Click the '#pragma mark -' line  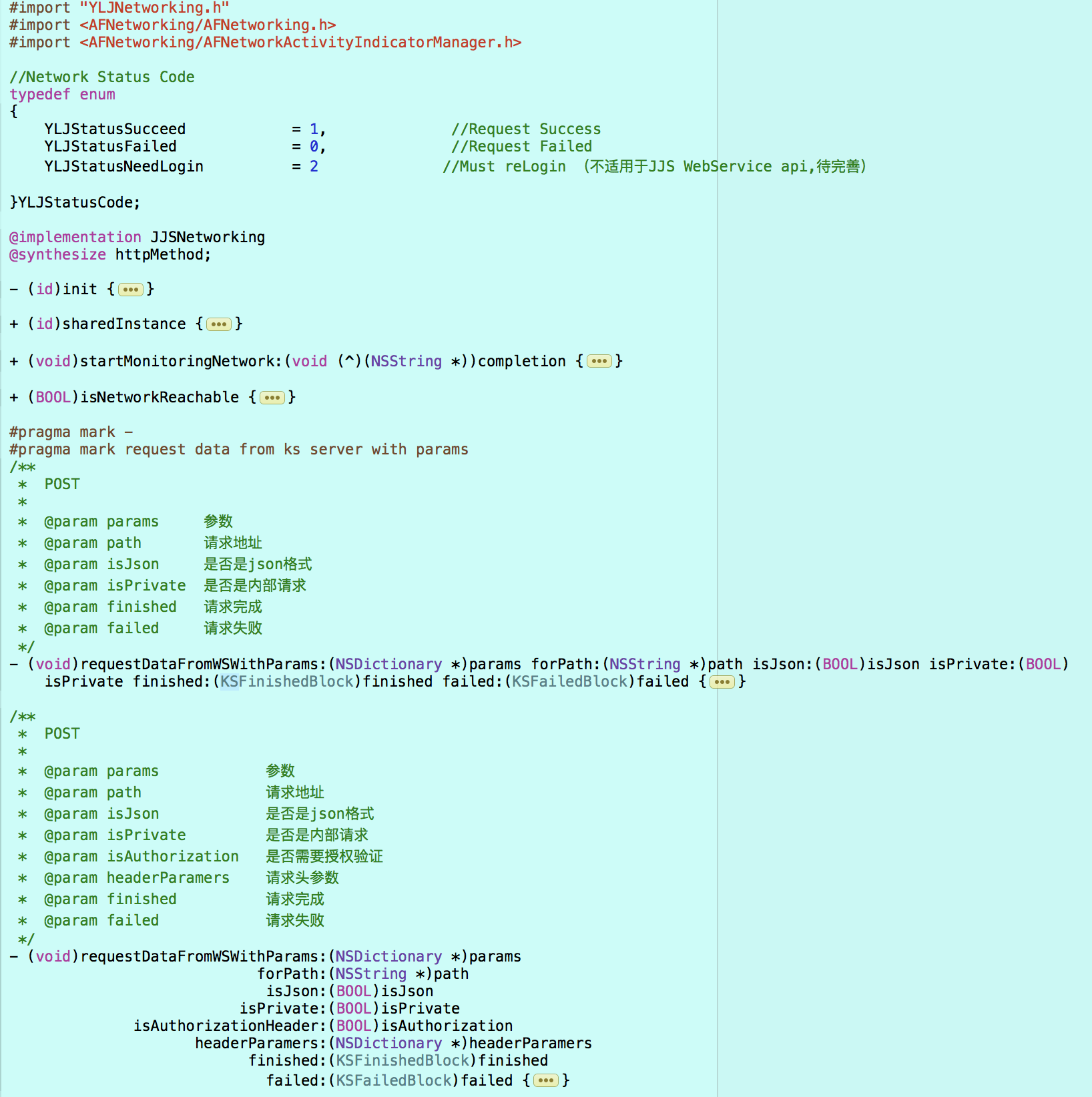[71, 432]
